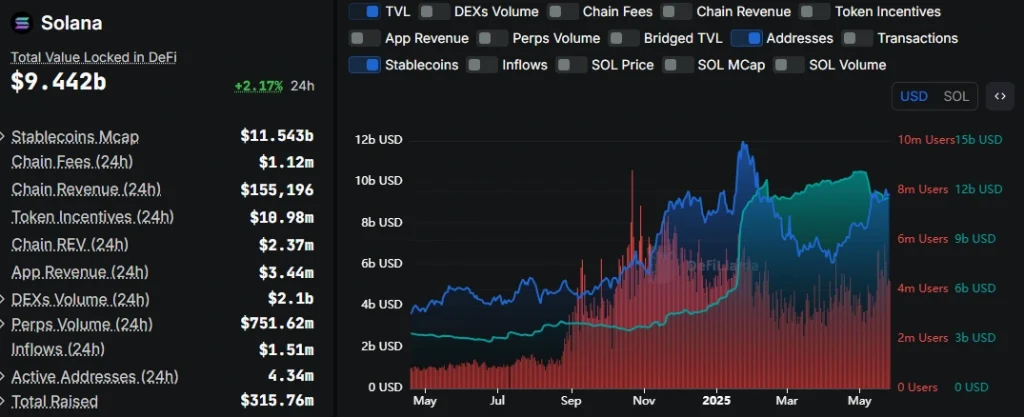
Task: Expand the DEXs Volume (24h) row
Action: coord(157,300)
